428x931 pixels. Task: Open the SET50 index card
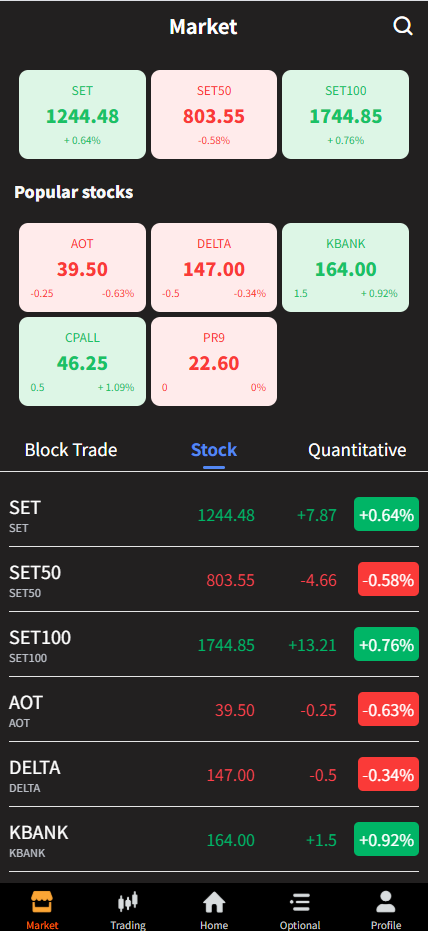tap(214, 115)
